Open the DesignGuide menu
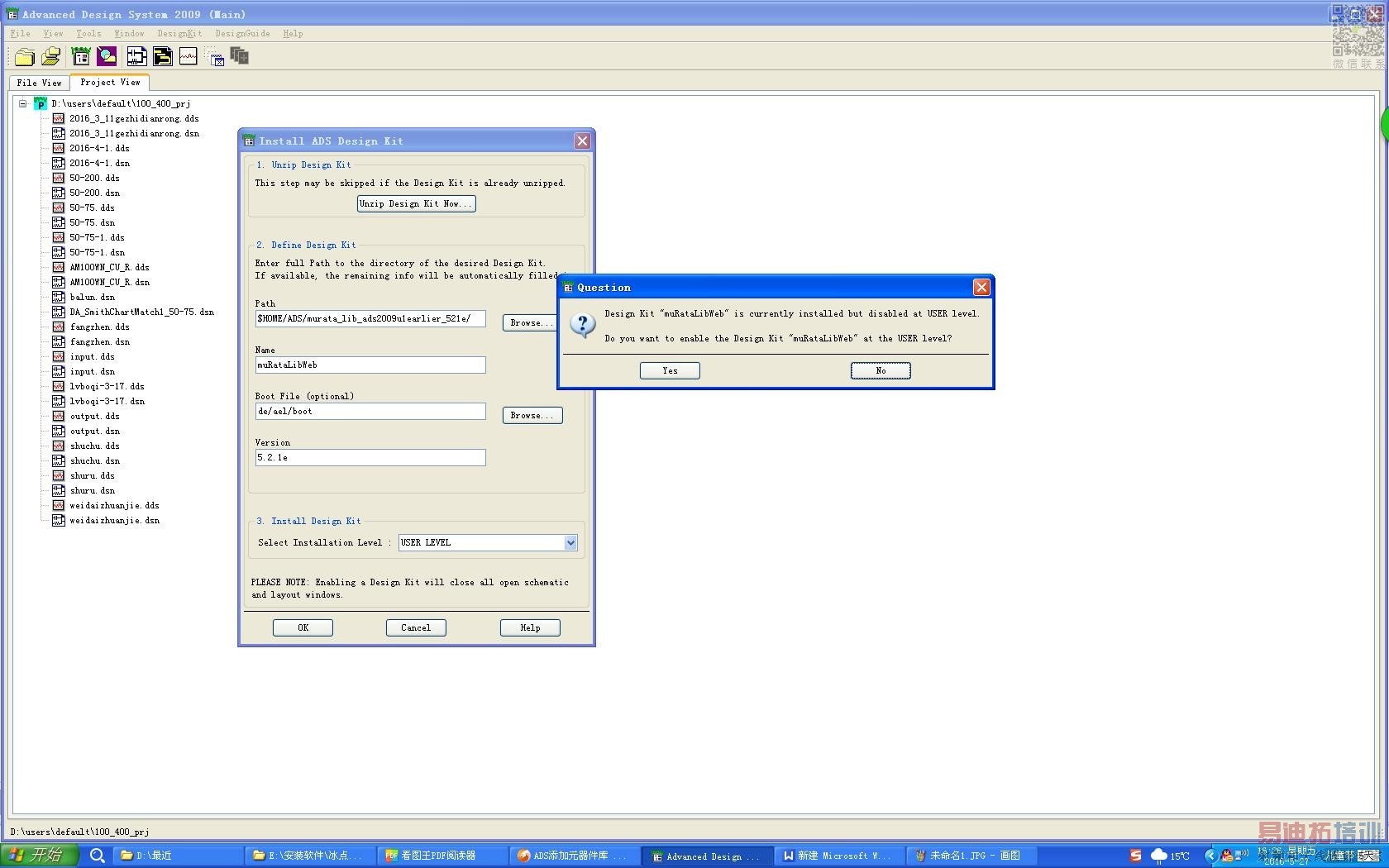This screenshot has height=868, width=1389. point(242,34)
